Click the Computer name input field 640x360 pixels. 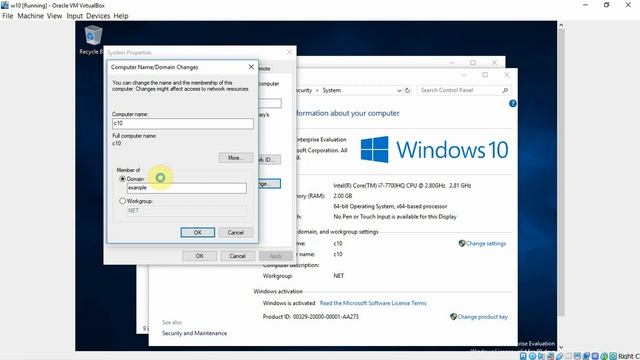click(182, 123)
